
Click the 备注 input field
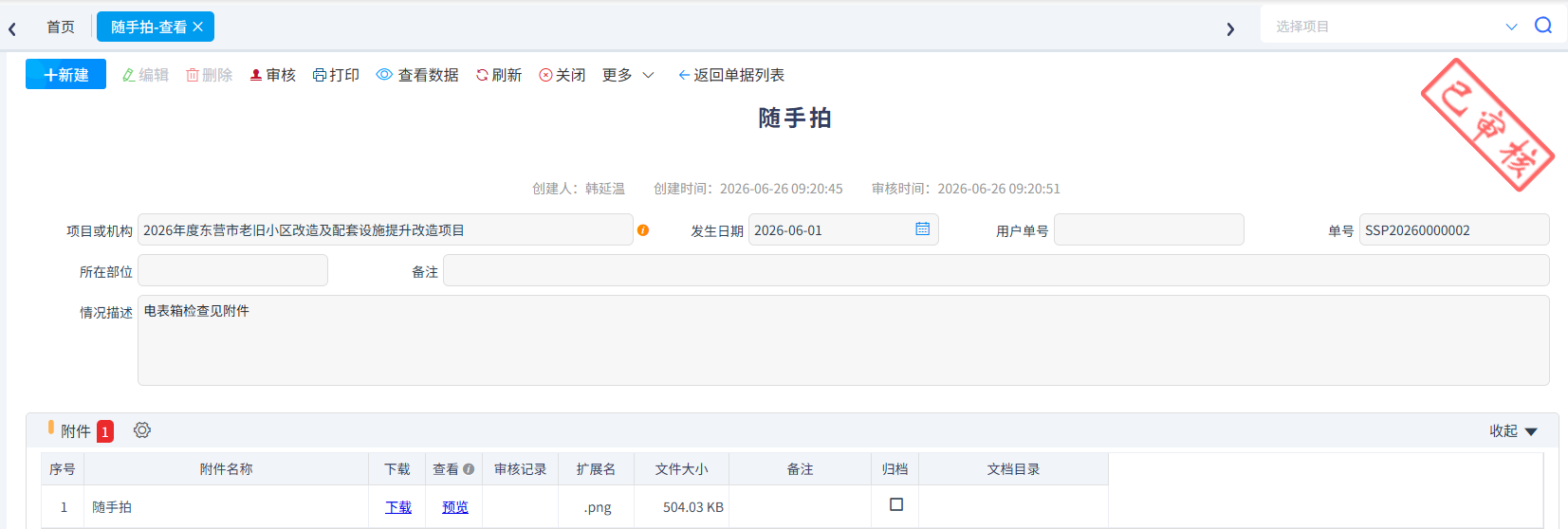pyautogui.click(x=996, y=270)
